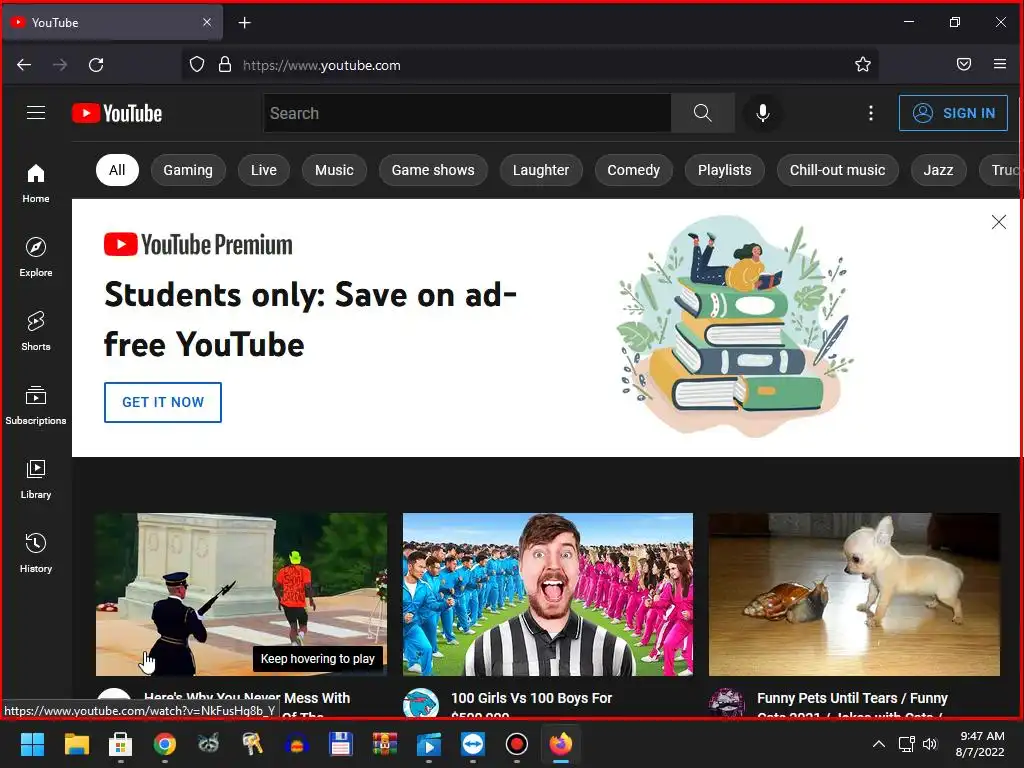Select the All filter chip
The width and height of the screenshot is (1024, 768).
coord(117,170)
